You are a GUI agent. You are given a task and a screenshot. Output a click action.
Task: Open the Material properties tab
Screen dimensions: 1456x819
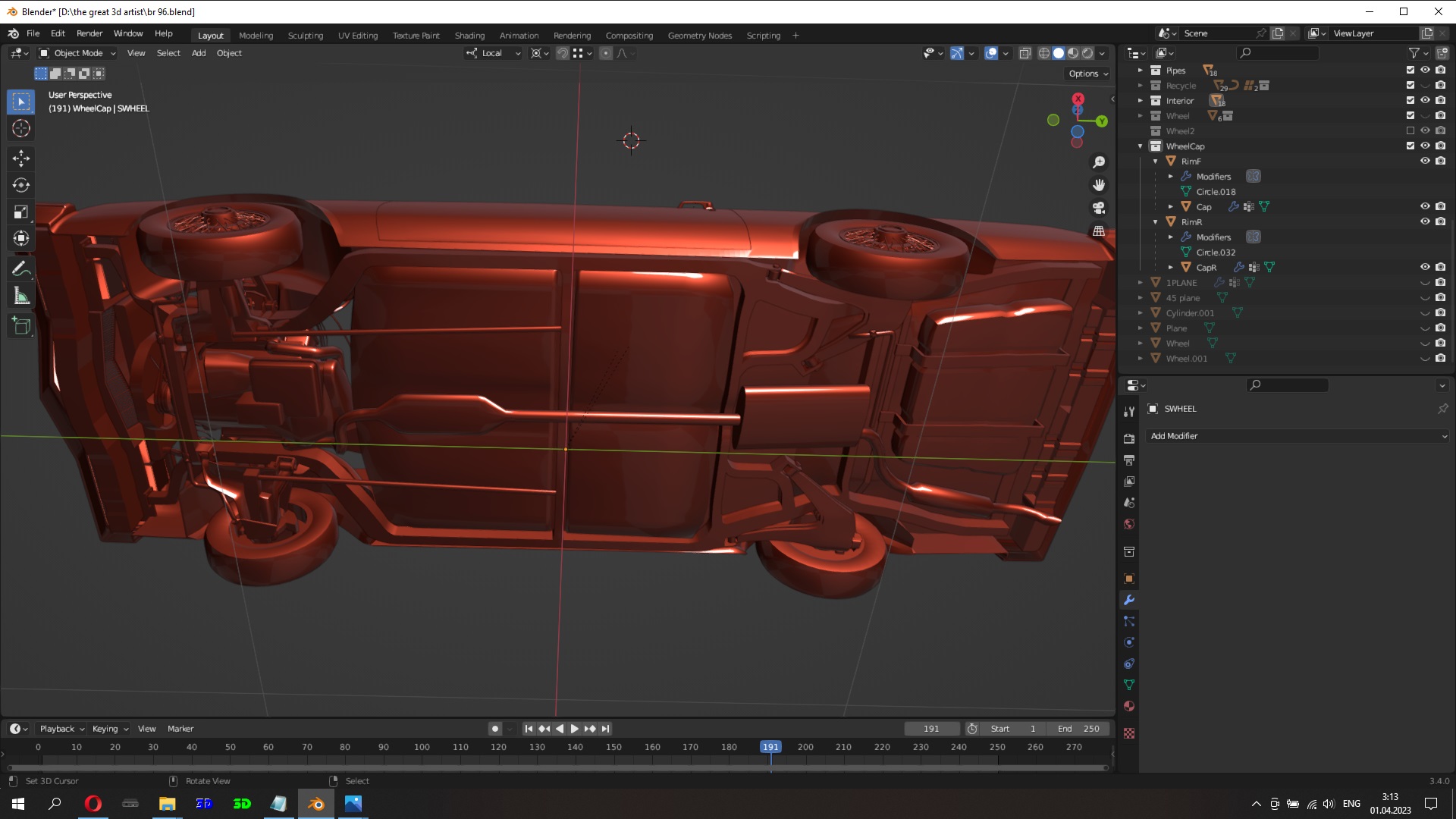[1129, 706]
